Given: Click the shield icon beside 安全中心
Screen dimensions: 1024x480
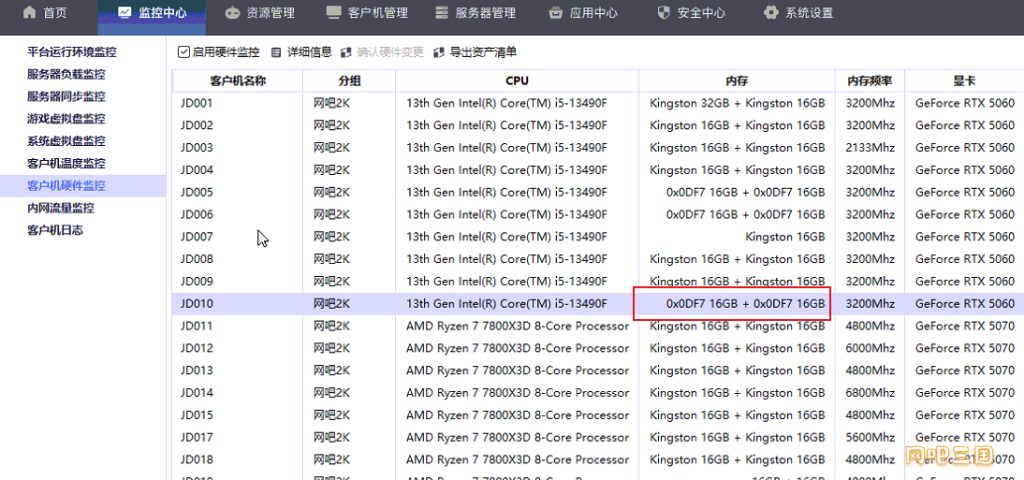Looking at the screenshot, I should pos(664,12).
